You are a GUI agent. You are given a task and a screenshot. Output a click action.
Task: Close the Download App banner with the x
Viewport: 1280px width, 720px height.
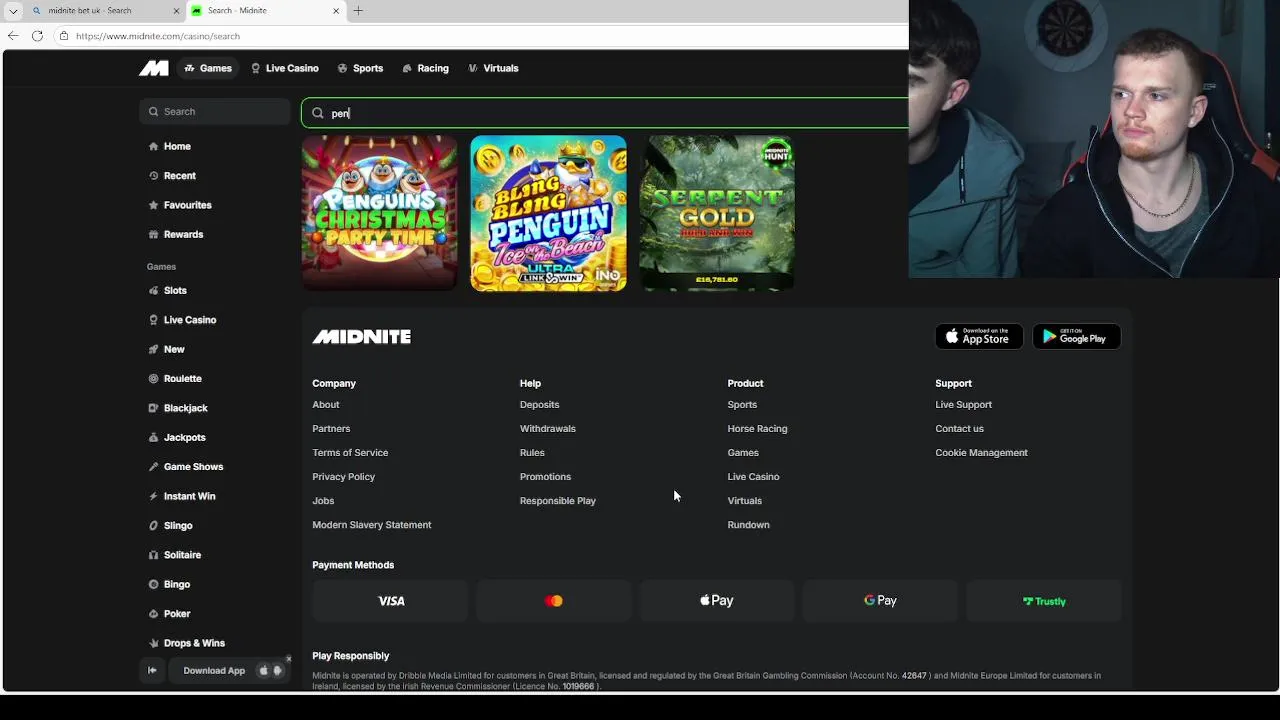coord(288,658)
